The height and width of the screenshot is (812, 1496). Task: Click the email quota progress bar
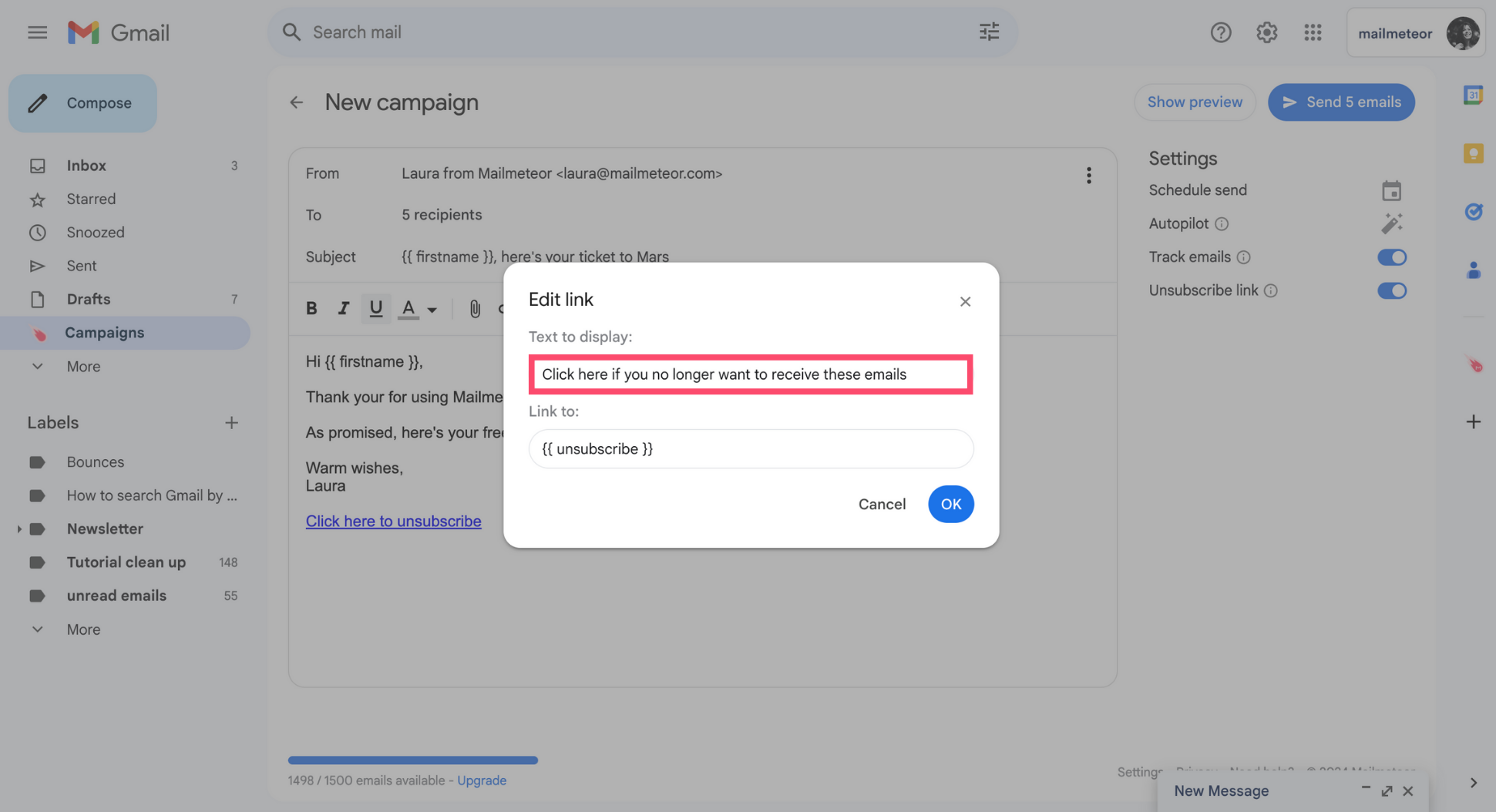[x=412, y=760]
